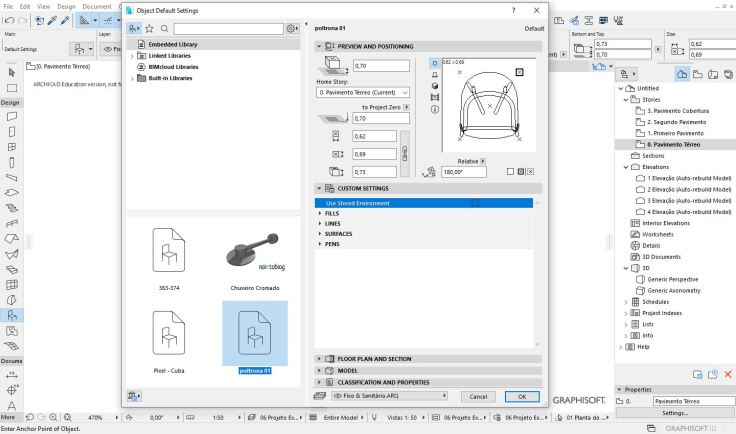Select the 365-374 object thumbnail
This screenshot has height=434, width=736.
pyautogui.click(x=169, y=259)
